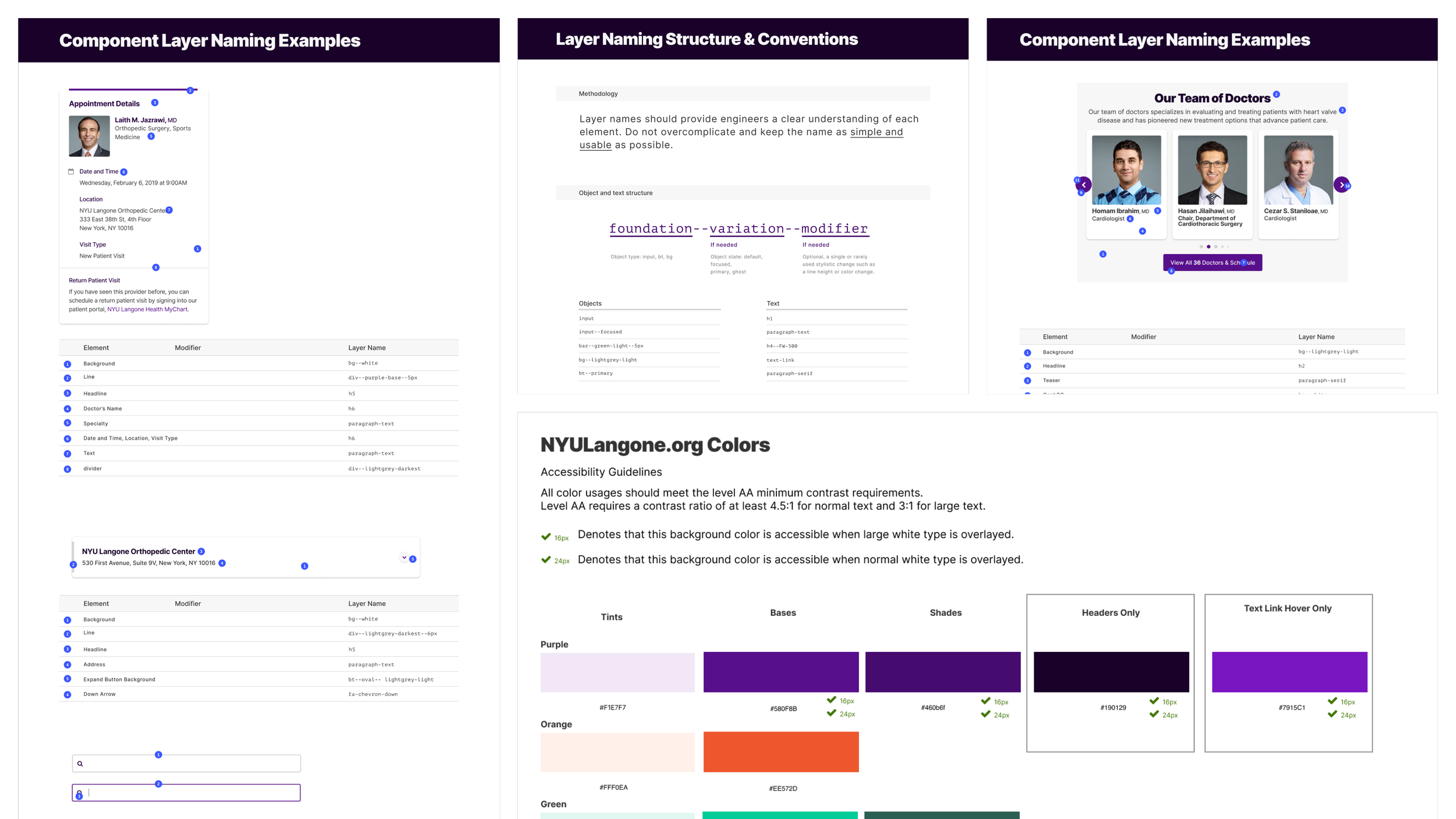
Task: Click the 'text-link' entry in Text list
Action: (780, 360)
